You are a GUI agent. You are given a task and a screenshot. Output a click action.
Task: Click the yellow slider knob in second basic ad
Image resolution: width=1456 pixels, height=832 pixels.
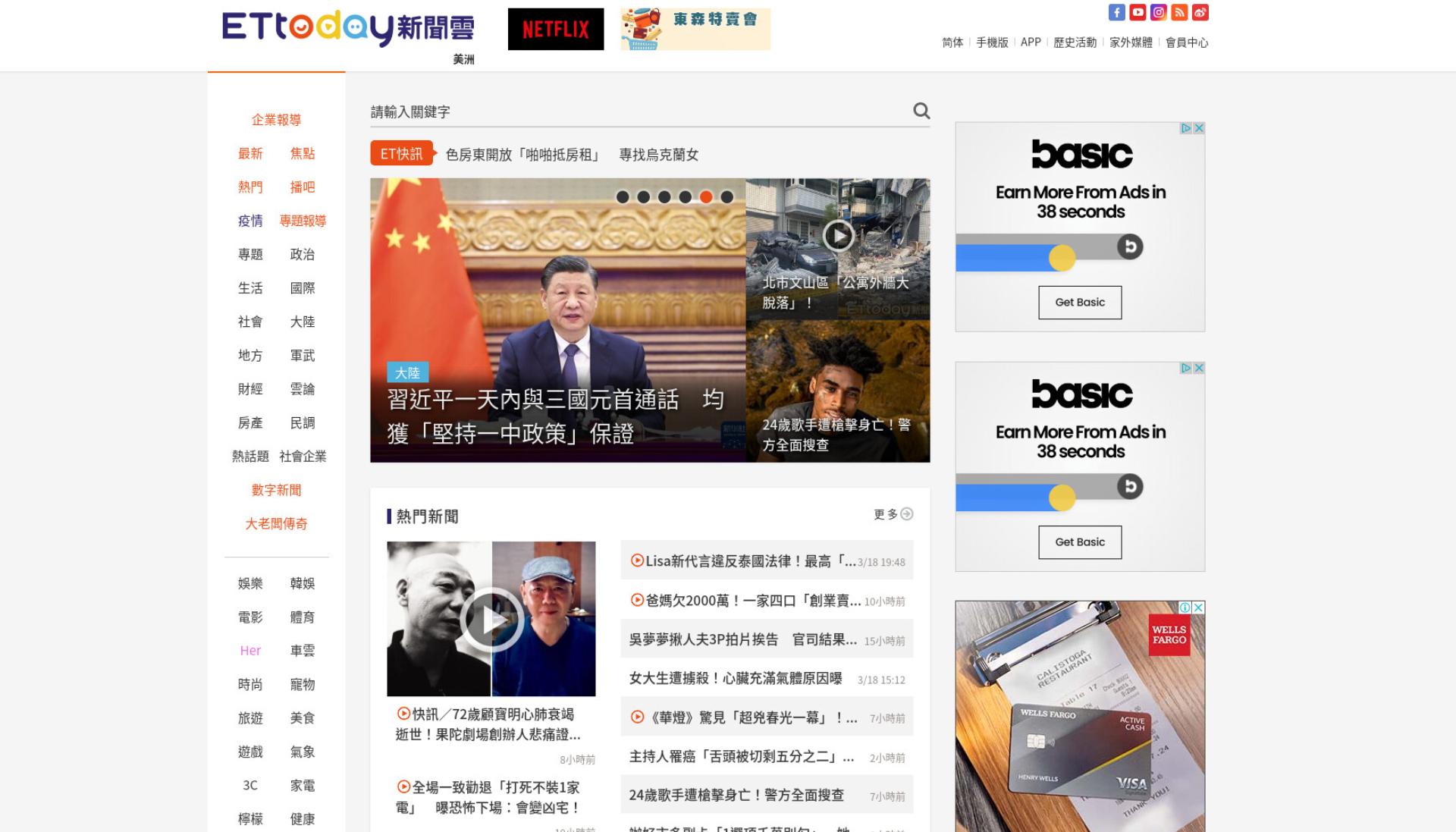point(1062,498)
